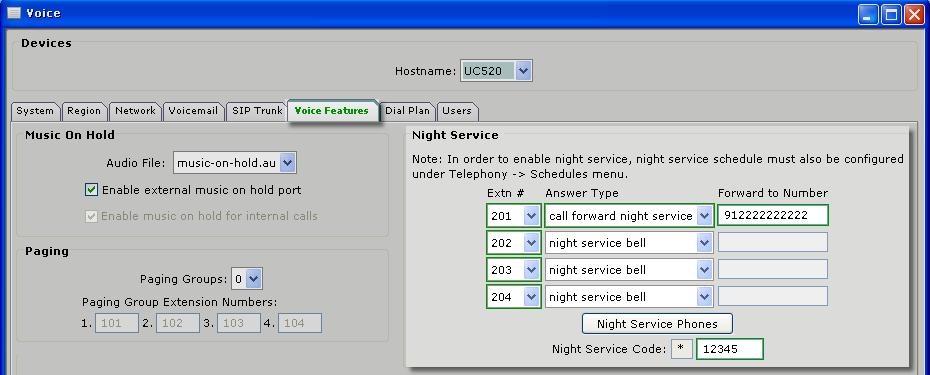Toggle Enable music on hold for internal calls
This screenshot has width=930, height=375.
91,216
